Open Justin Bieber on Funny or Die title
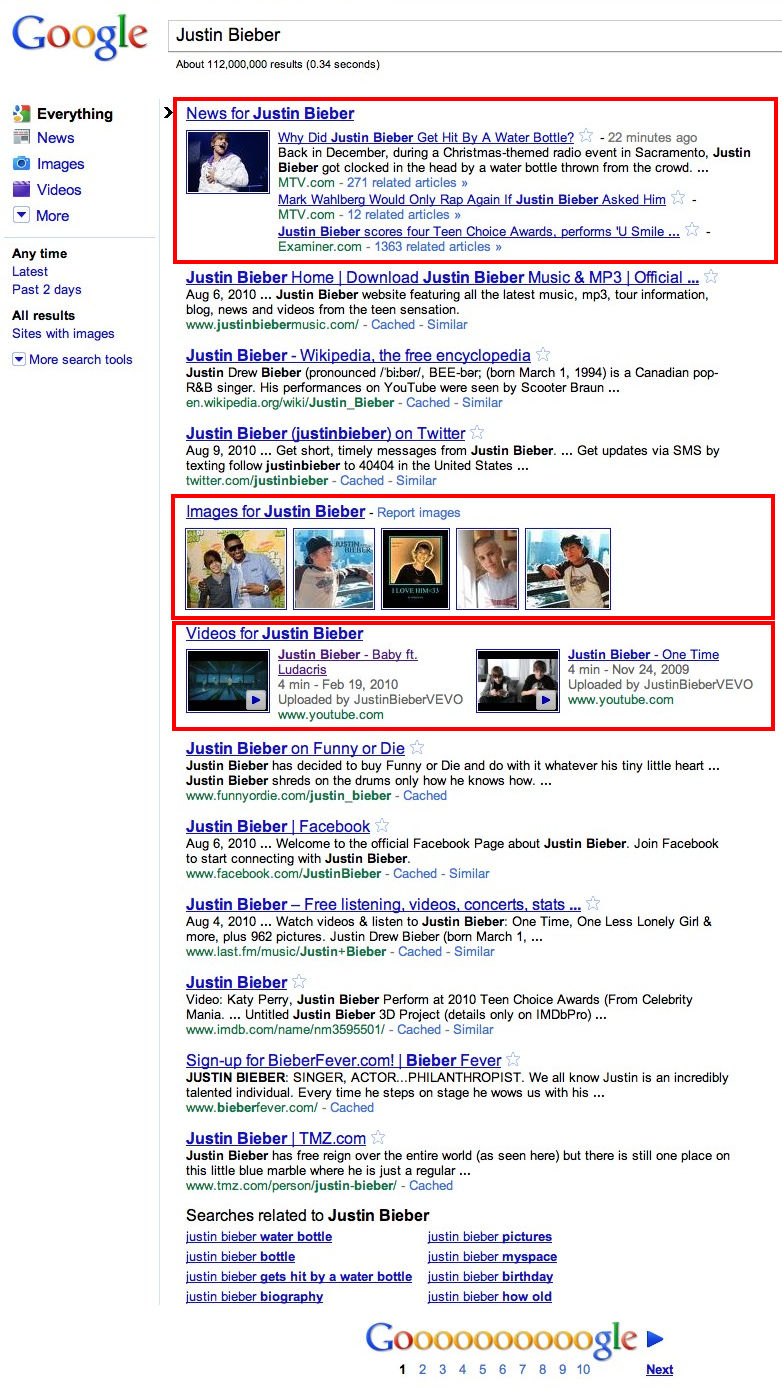Screen dimensions: 782x1393 click(295, 748)
